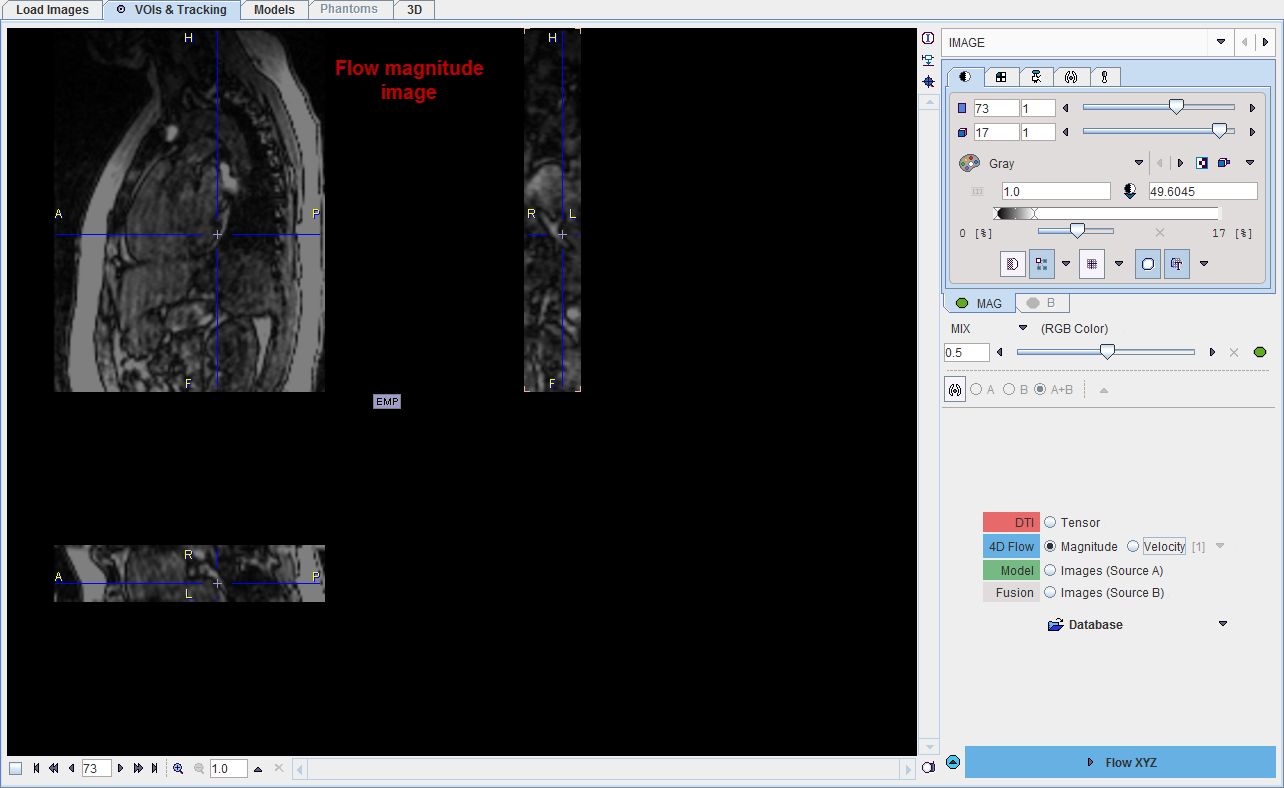Select the MAG image tab
The height and width of the screenshot is (788, 1284).
pos(980,303)
